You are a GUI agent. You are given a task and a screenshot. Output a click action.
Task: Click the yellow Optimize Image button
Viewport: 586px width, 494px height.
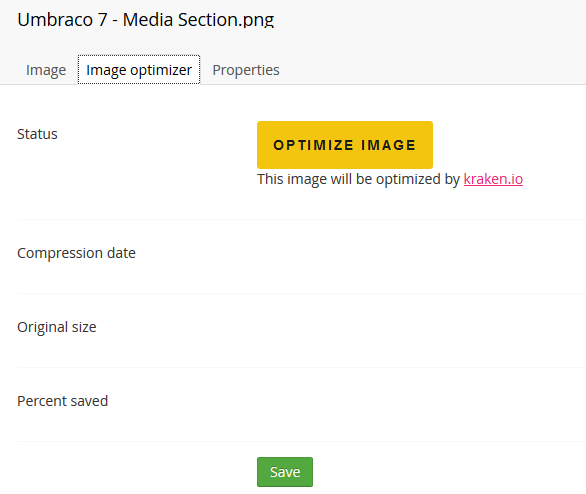345,145
